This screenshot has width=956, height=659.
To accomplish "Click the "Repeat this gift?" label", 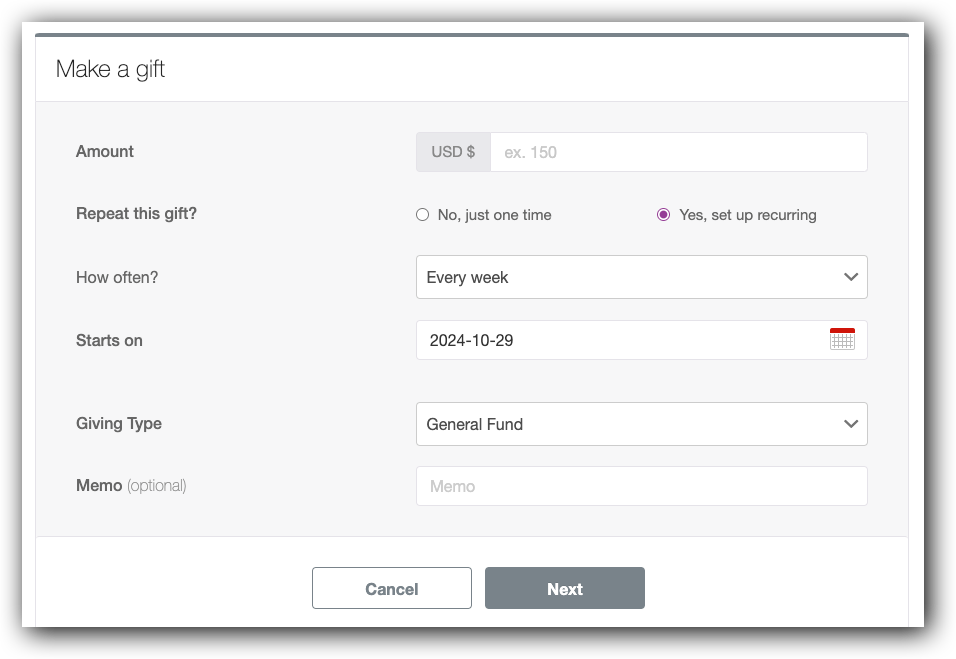I will (x=137, y=214).
